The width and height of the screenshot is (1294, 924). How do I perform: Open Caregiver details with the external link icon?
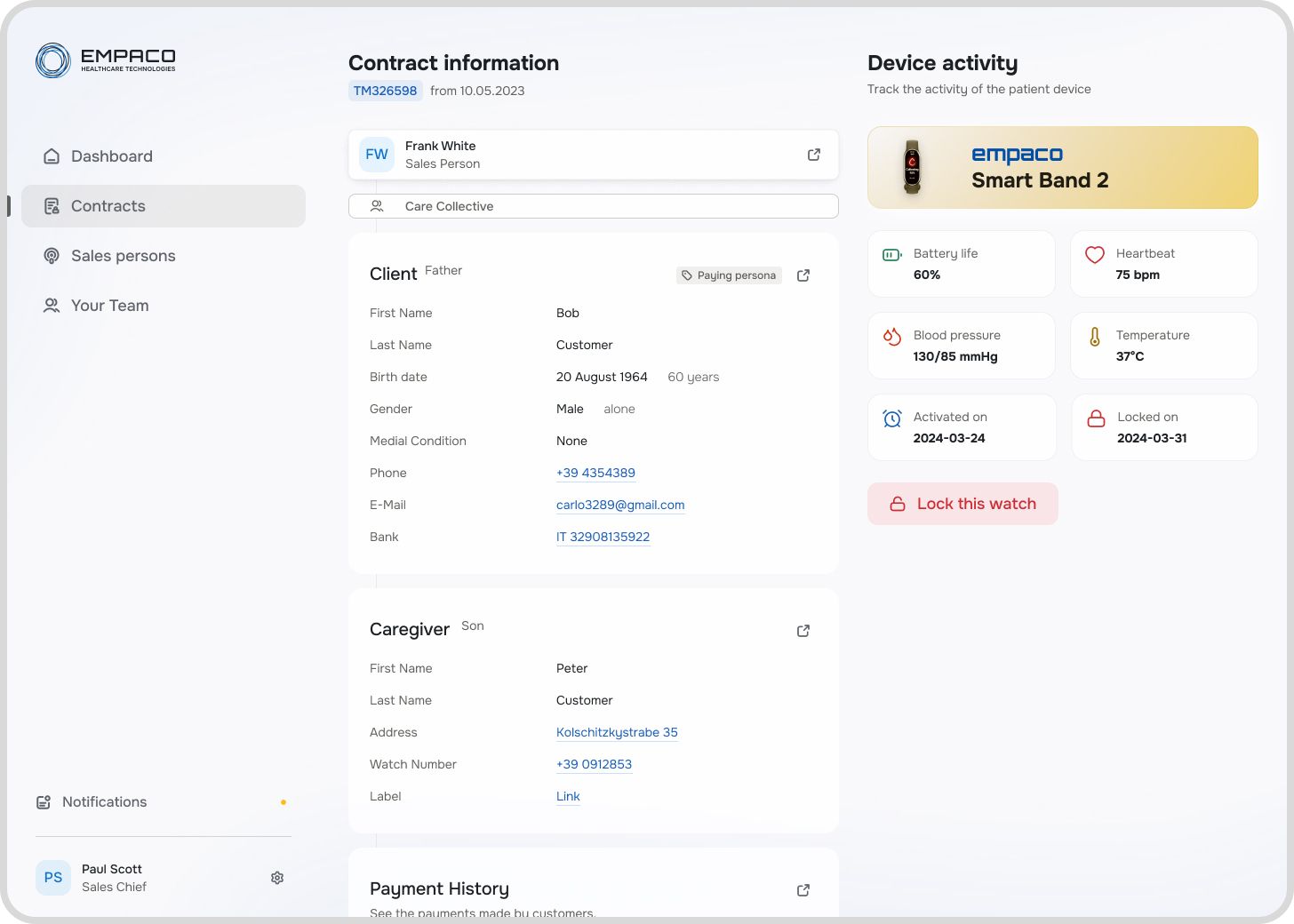pos(803,631)
